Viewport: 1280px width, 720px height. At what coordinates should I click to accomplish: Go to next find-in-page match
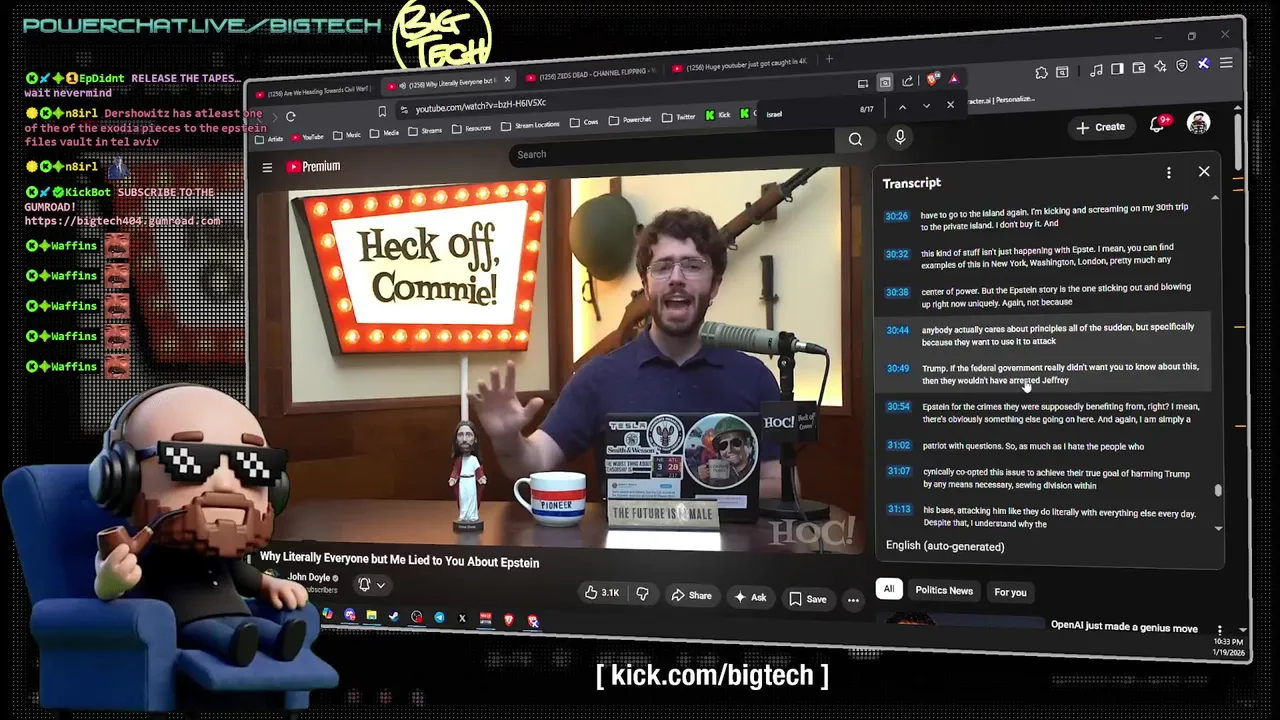click(926, 106)
